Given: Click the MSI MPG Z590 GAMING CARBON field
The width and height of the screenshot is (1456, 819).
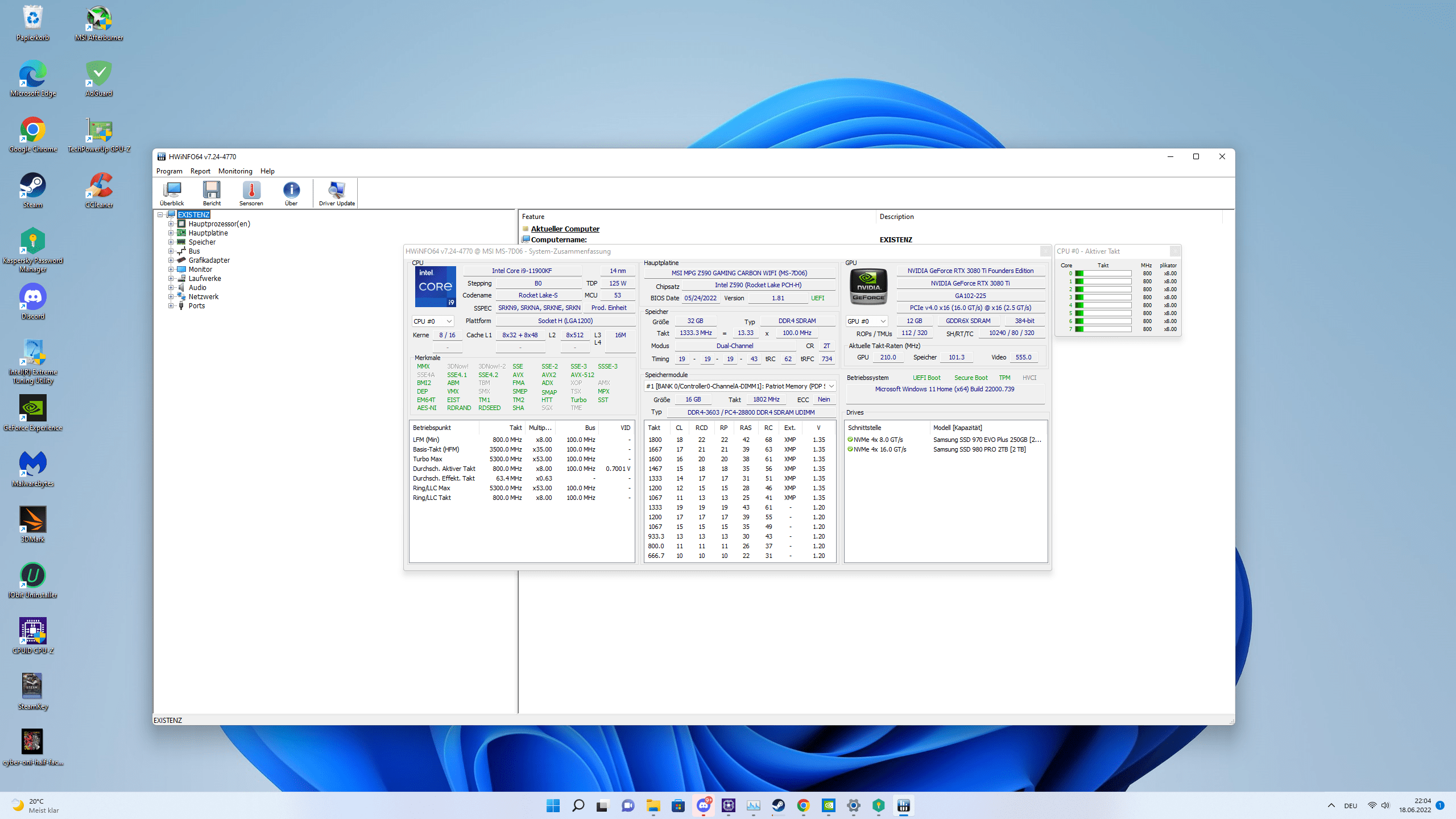Looking at the screenshot, I should (739, 273).
